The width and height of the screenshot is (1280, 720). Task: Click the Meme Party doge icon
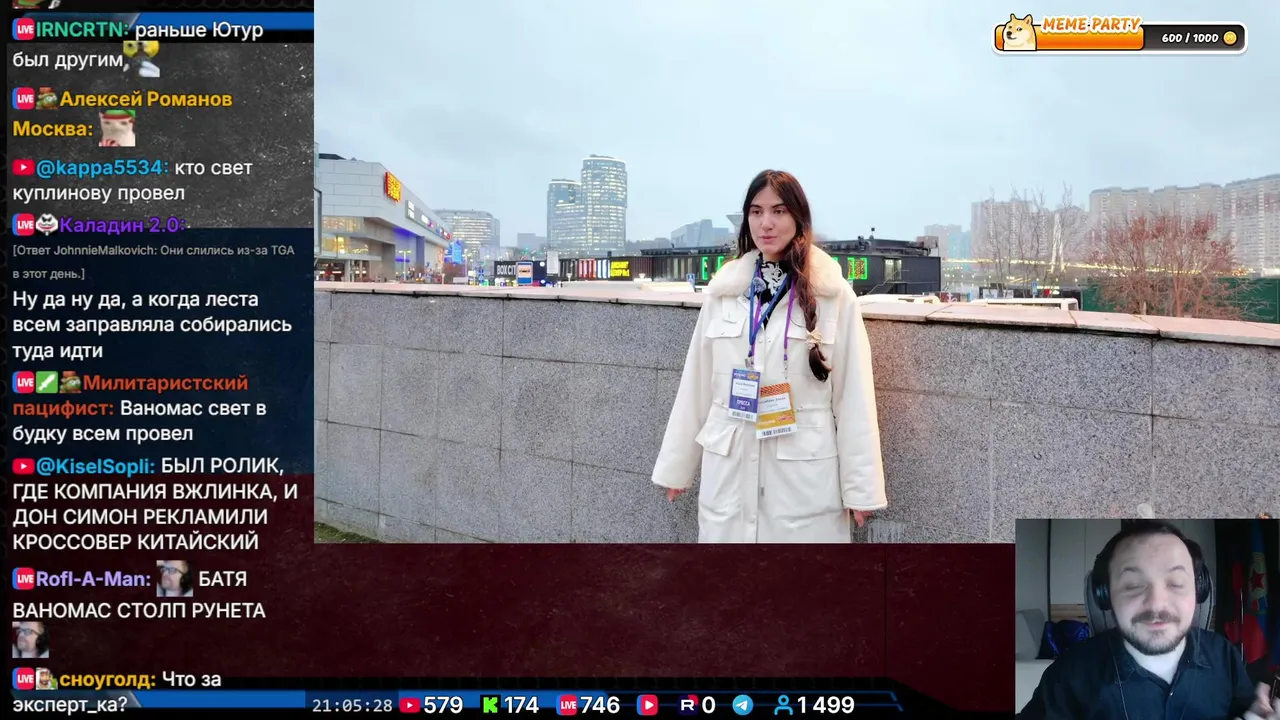(1019, 32)
